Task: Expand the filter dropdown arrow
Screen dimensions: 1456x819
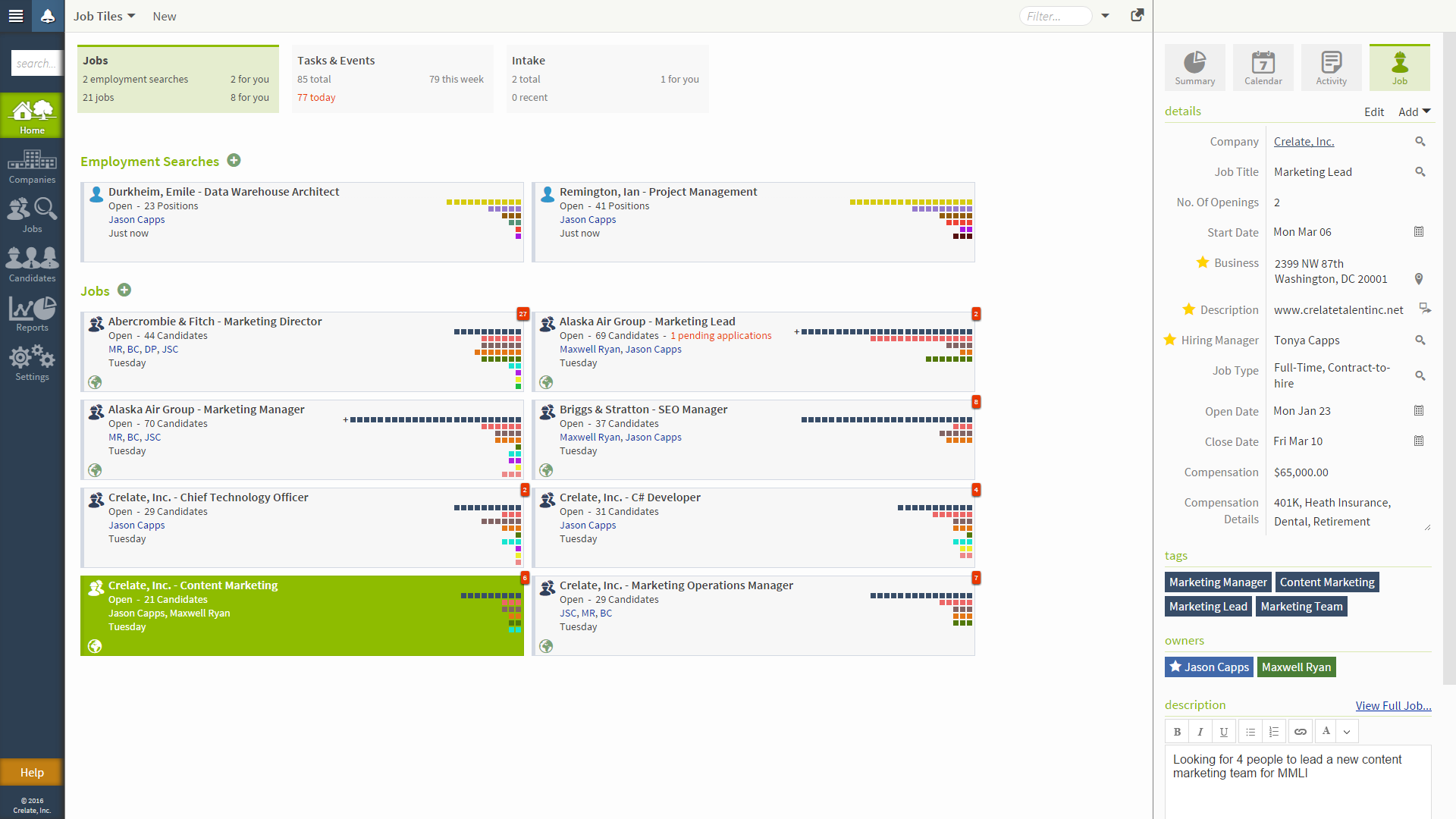Action: pyautogui.click(x=1105, y=16)
